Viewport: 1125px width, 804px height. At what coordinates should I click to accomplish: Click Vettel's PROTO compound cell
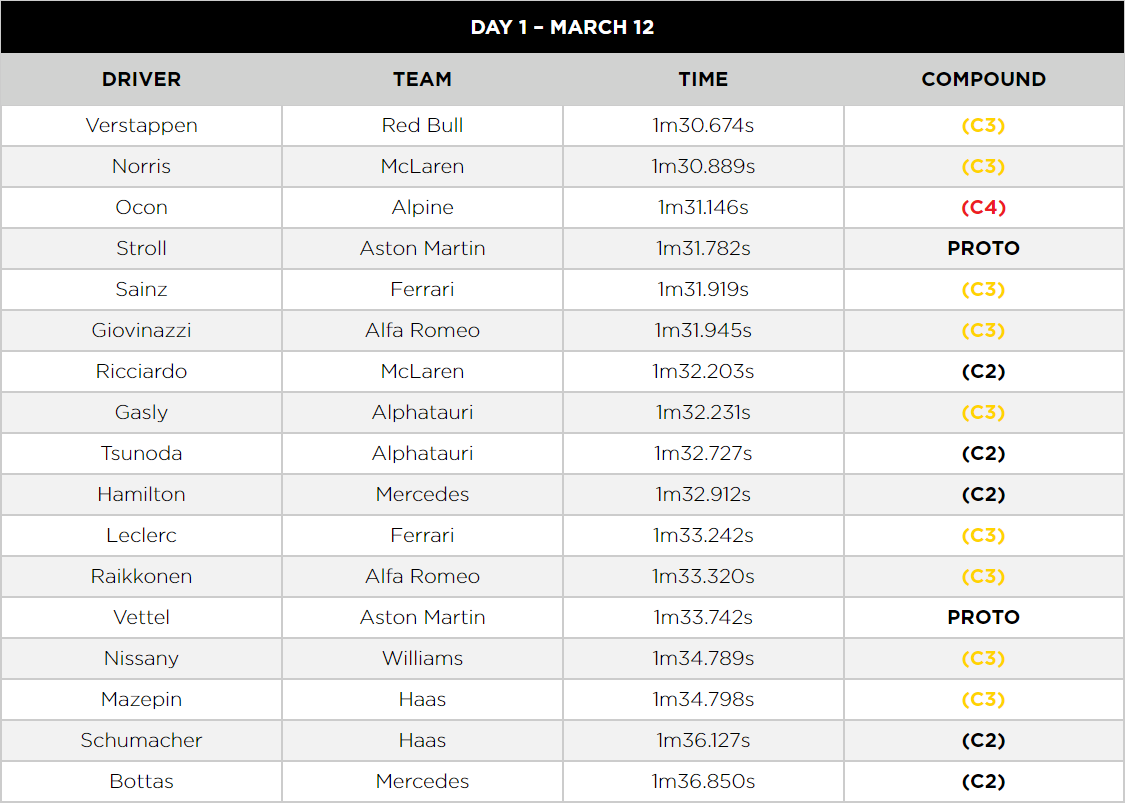[x=984, y=618]
